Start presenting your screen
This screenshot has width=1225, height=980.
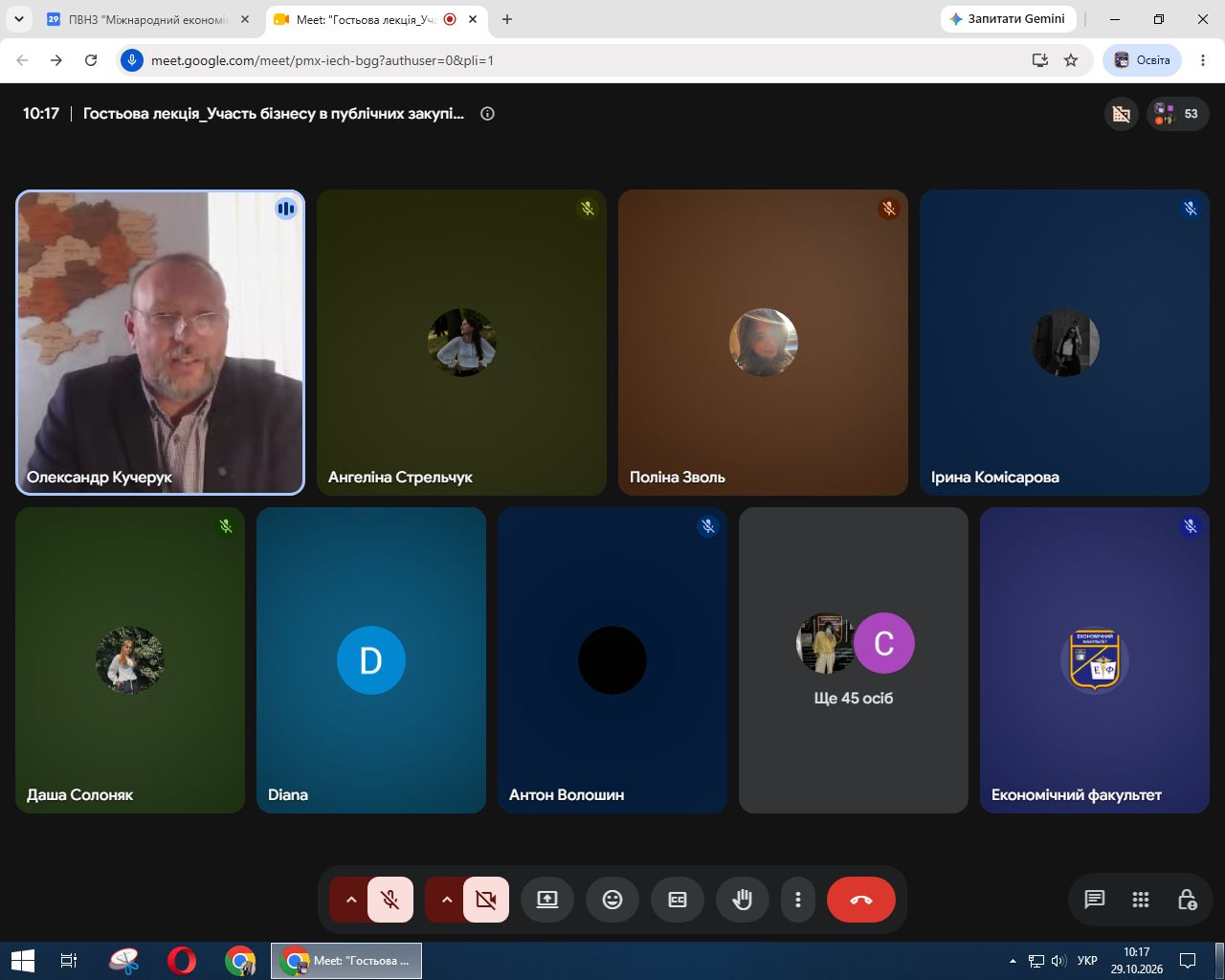[547, 900]
